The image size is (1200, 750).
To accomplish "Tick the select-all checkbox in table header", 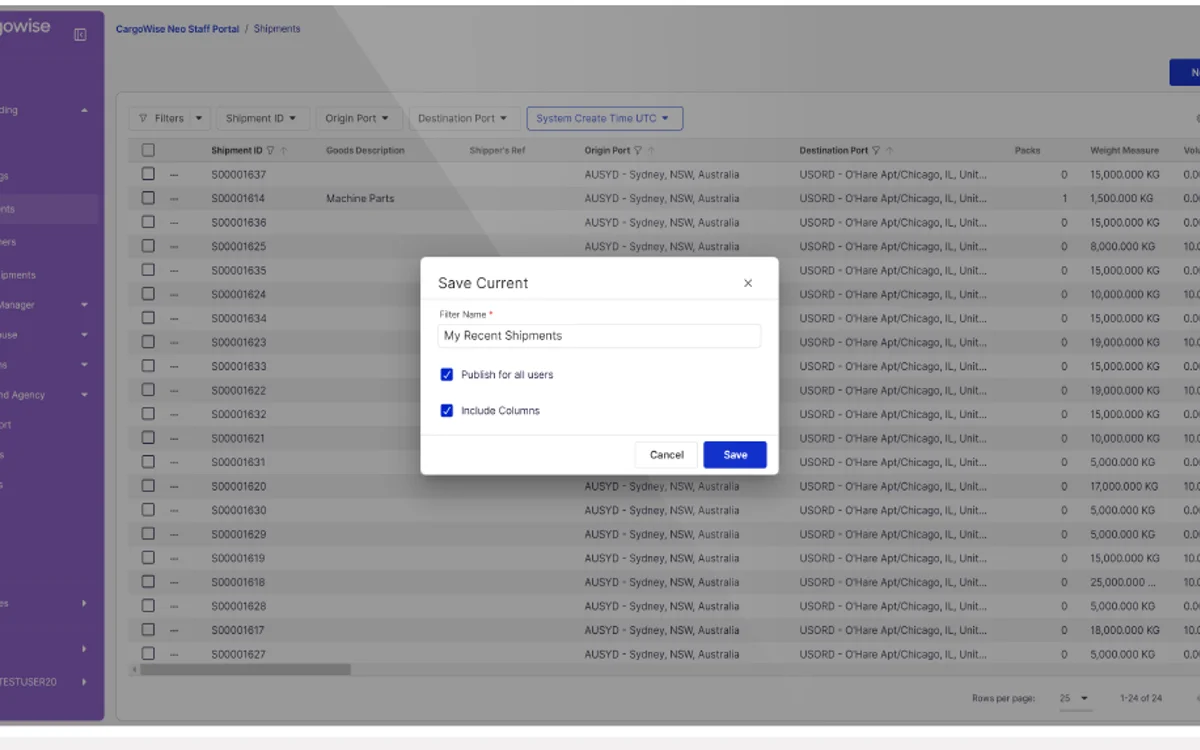I will click(148, 151).
